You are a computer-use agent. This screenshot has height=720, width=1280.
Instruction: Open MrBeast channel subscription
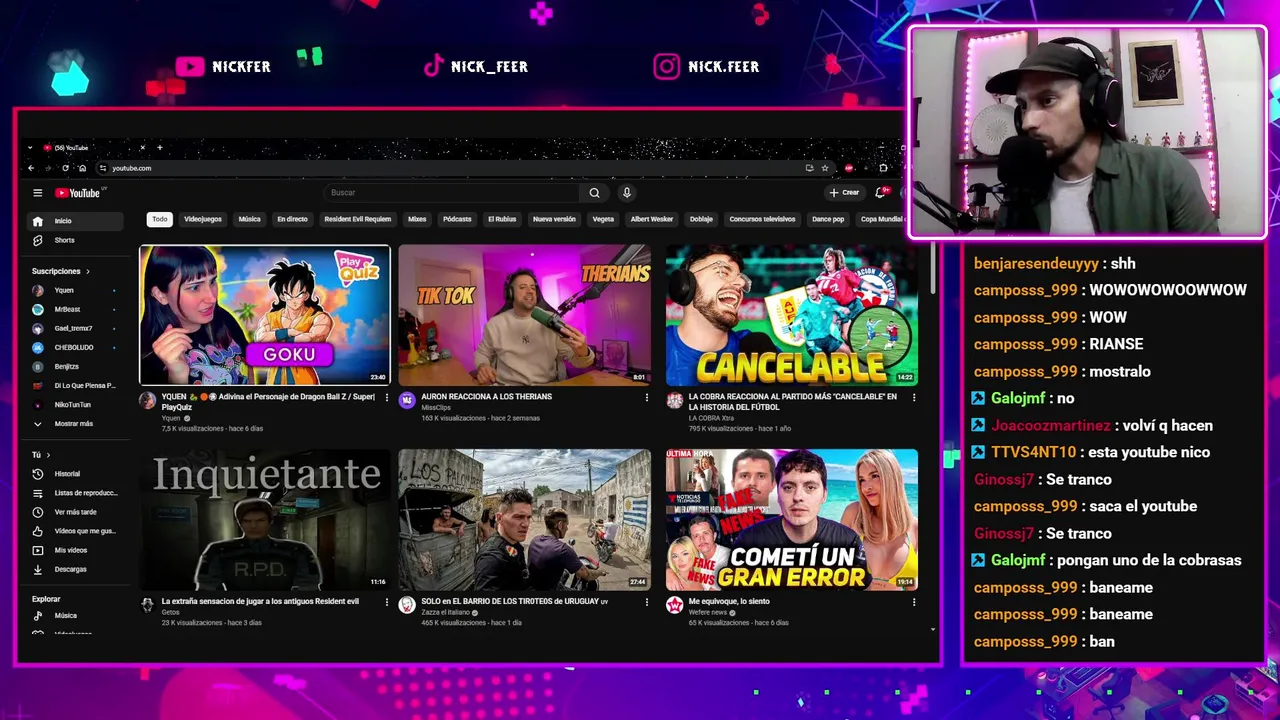75,309
